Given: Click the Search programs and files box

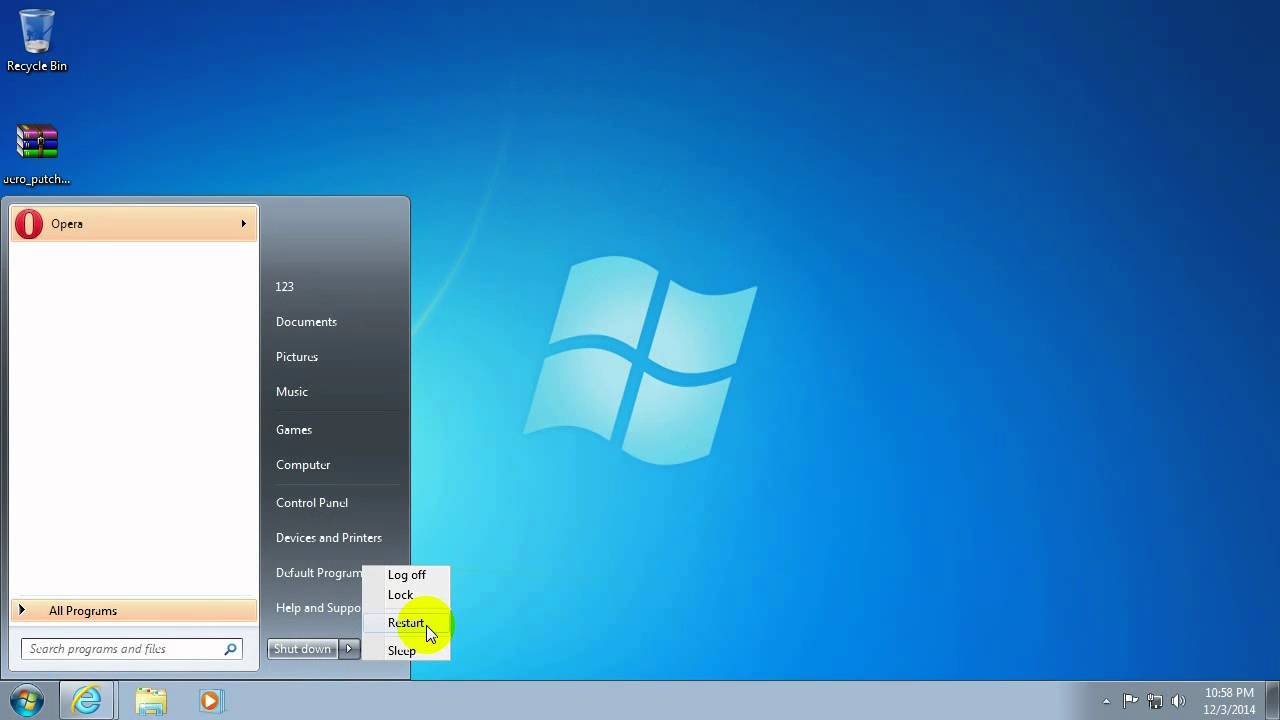Looking at the screenshot, I should point(125,649).
